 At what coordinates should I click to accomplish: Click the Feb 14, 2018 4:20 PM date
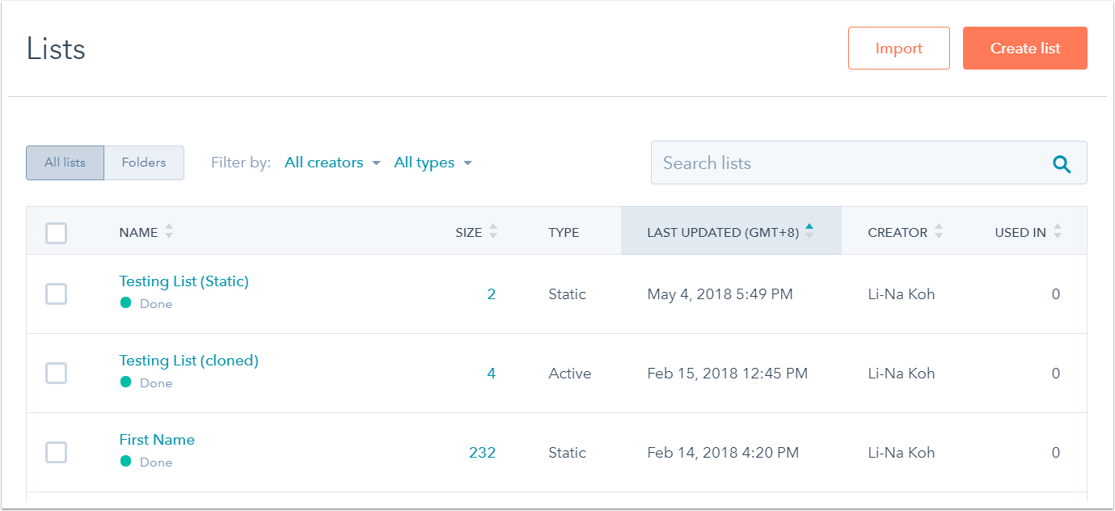point(722,453)
